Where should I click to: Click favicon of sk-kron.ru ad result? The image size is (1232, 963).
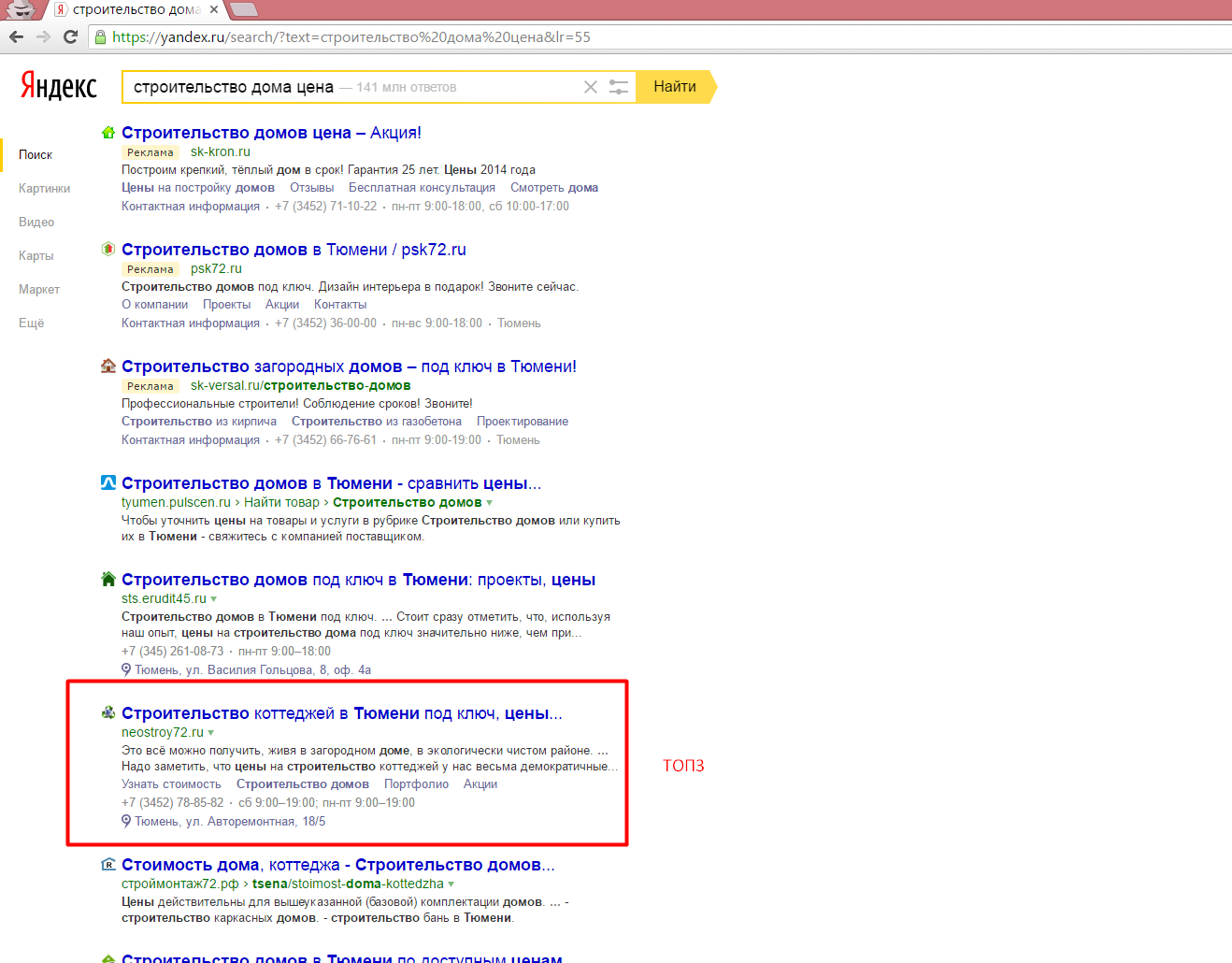pyautogui.click(x=108, y=133)
